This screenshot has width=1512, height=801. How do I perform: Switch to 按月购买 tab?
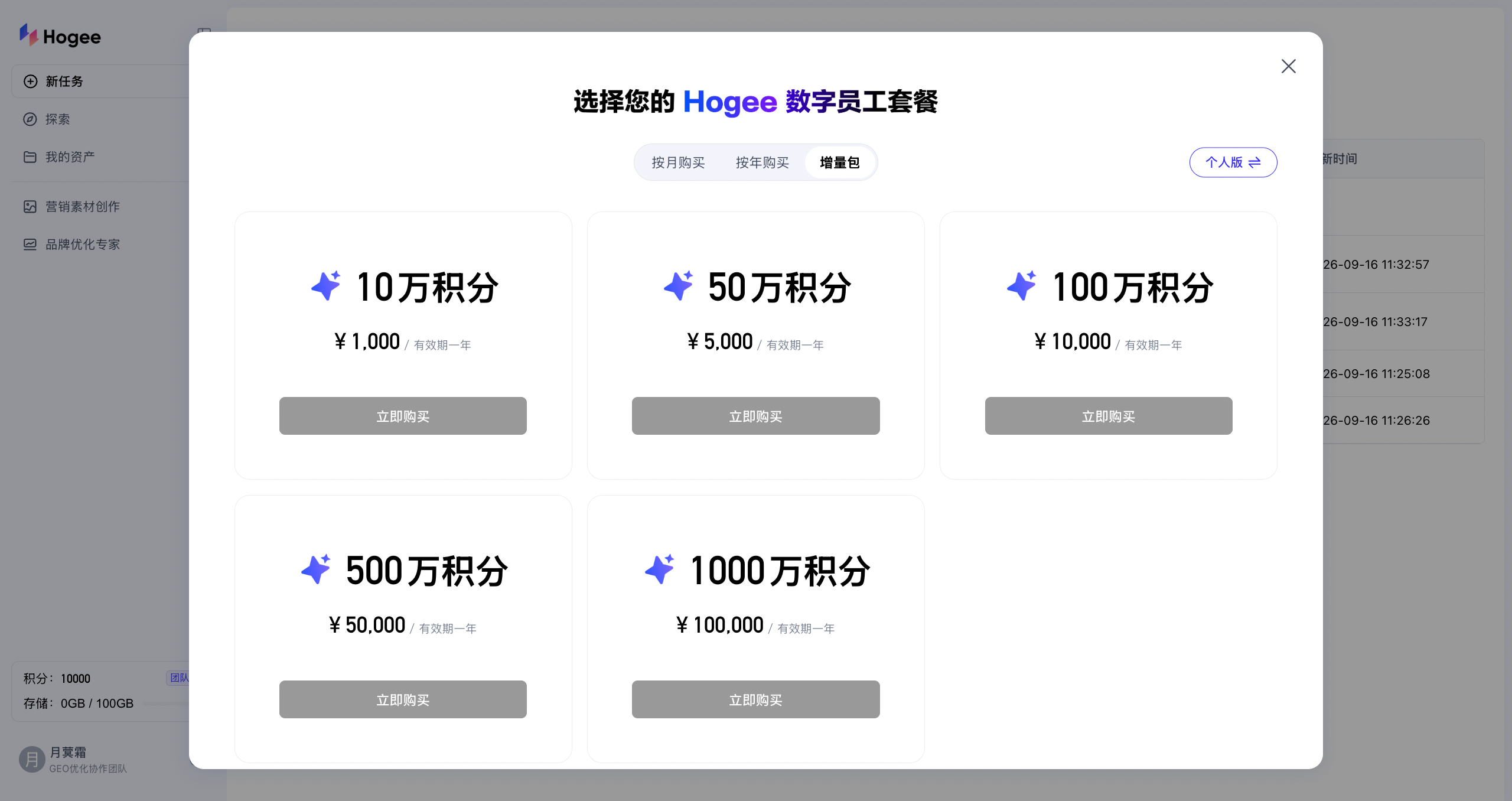[678, 162]
